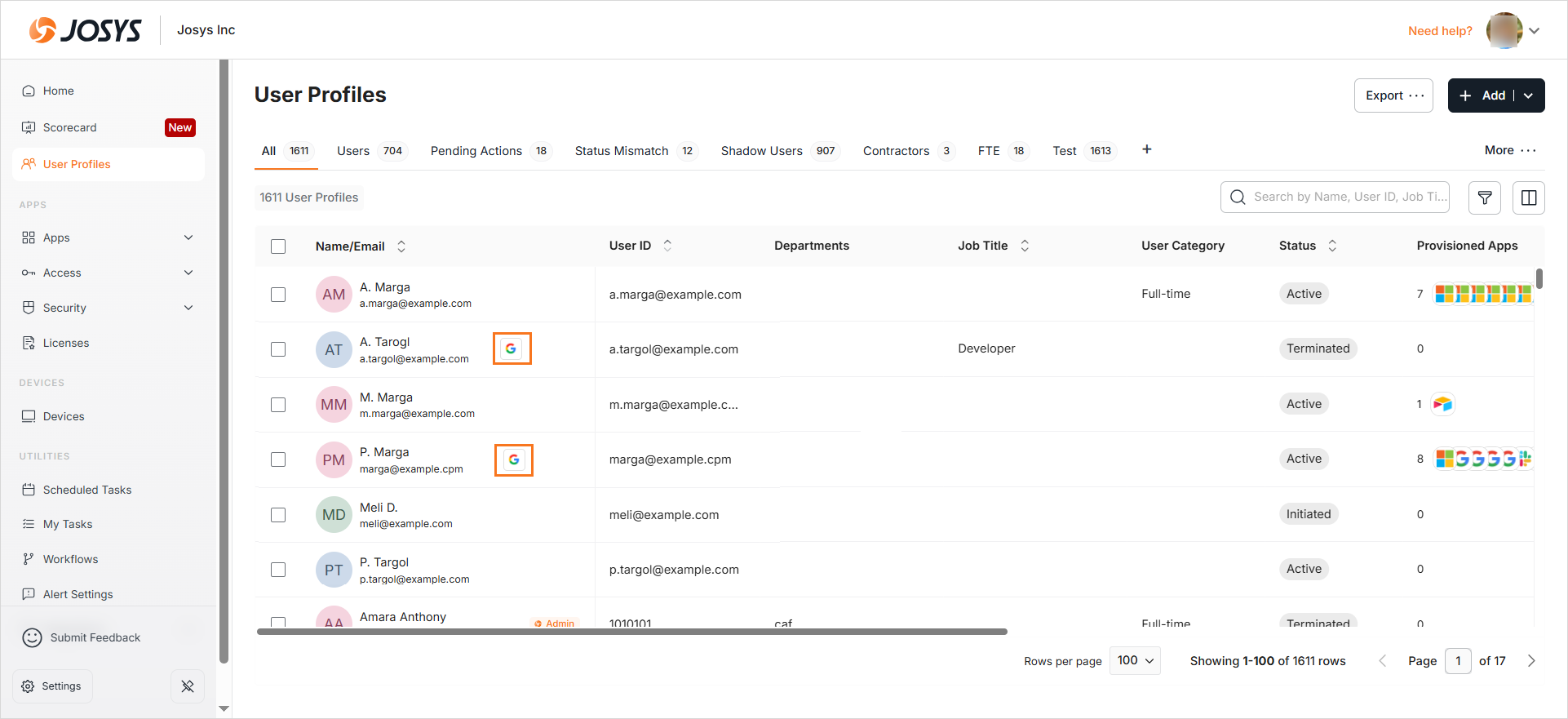Sort by User ID column arrows
This screenshot has height=719, width=1568.
[667, 246]
